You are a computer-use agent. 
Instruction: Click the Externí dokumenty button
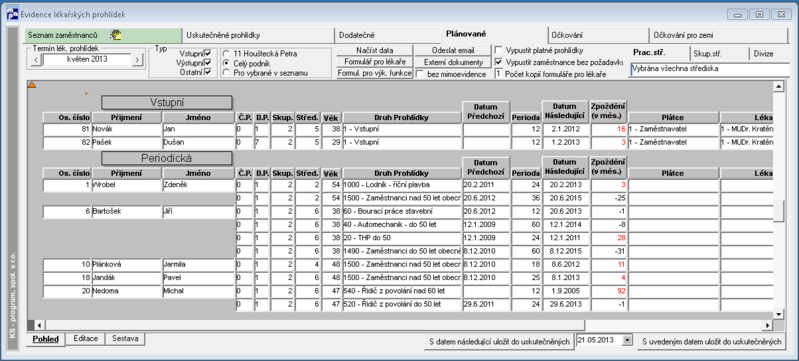[453, 62]
